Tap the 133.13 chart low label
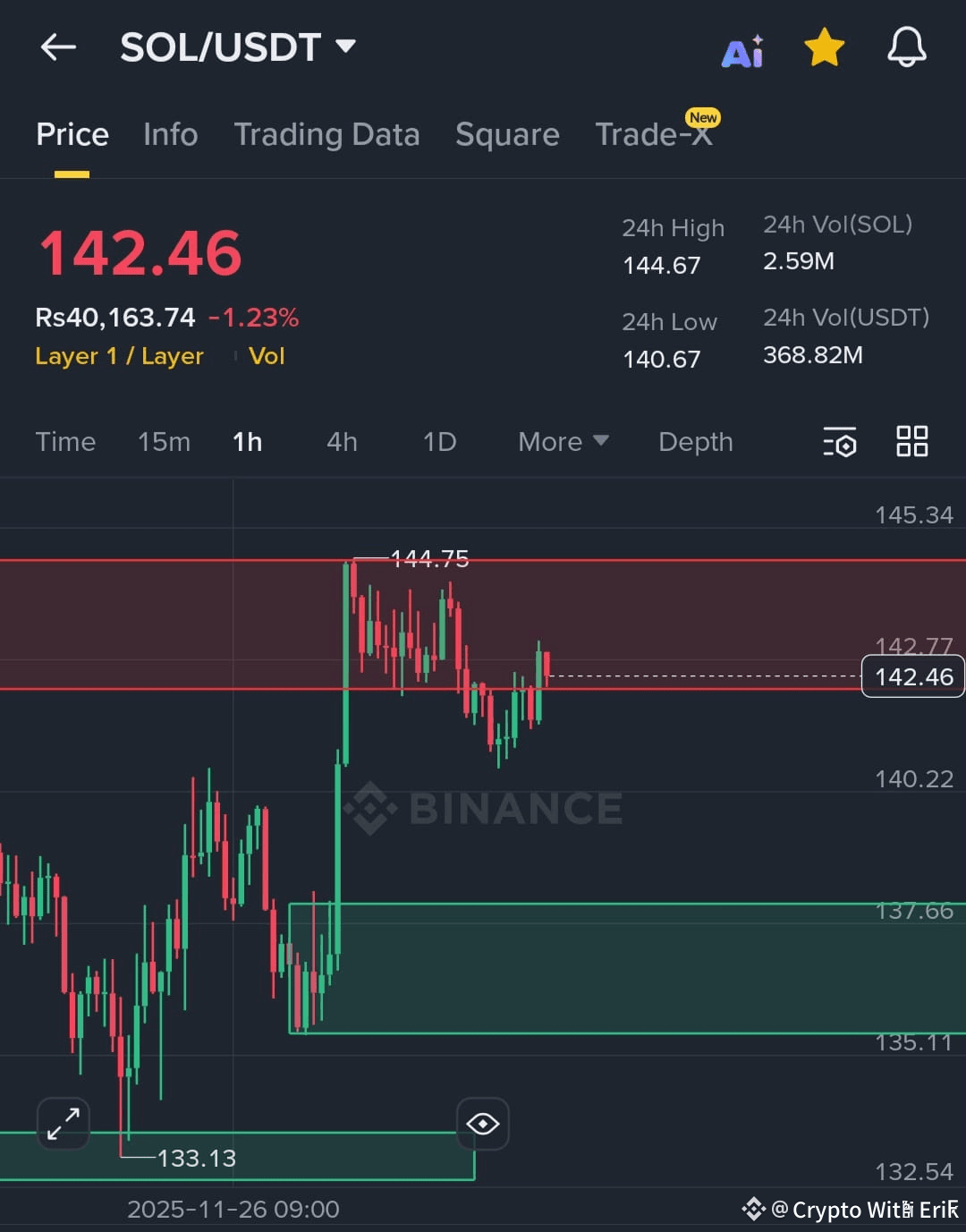The image size is (966, 1232). (197, 1159)
